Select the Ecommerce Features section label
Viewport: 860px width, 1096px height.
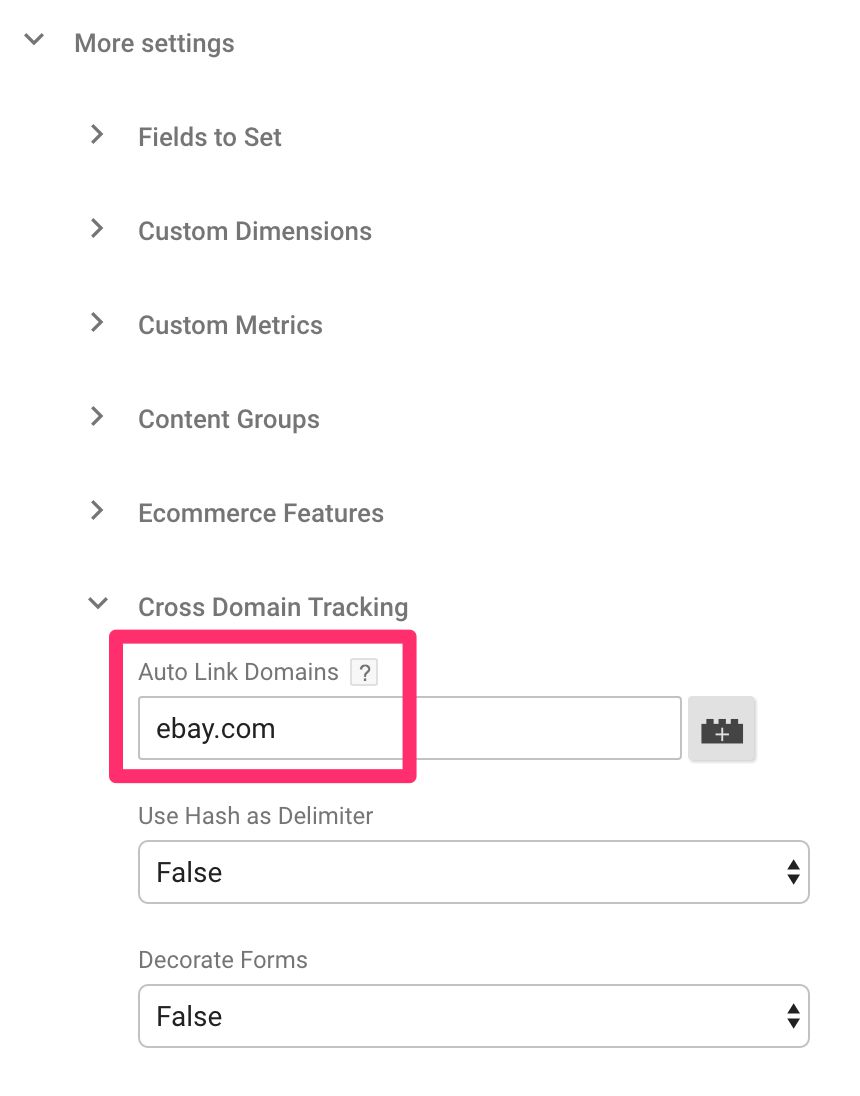tap(261, 513)
